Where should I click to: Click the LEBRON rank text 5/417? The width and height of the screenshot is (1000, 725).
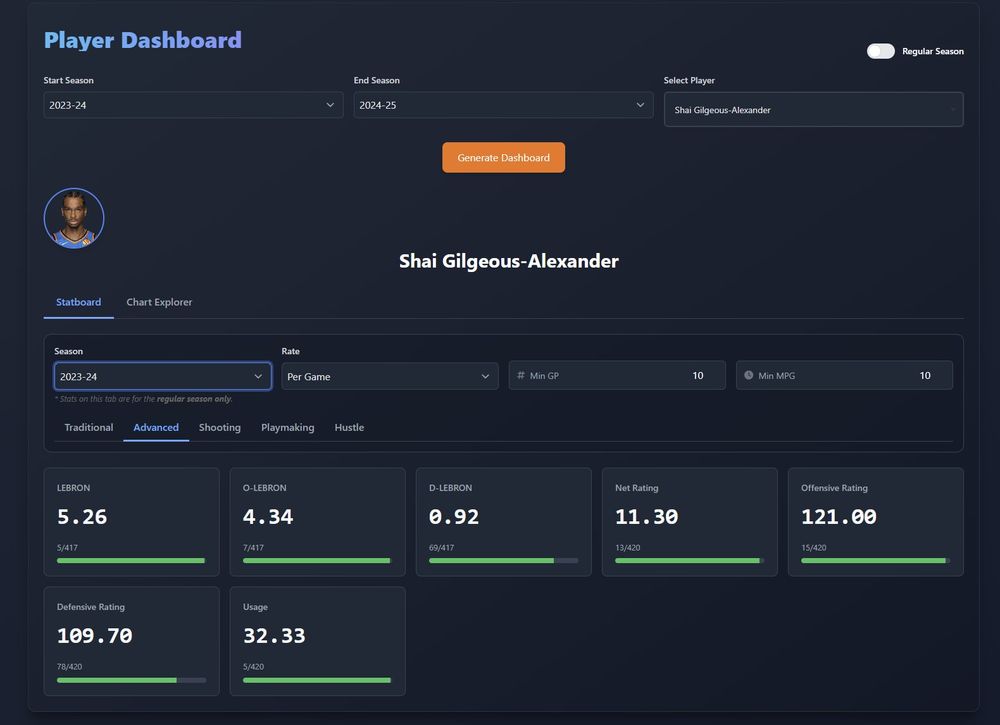[67, 548]
